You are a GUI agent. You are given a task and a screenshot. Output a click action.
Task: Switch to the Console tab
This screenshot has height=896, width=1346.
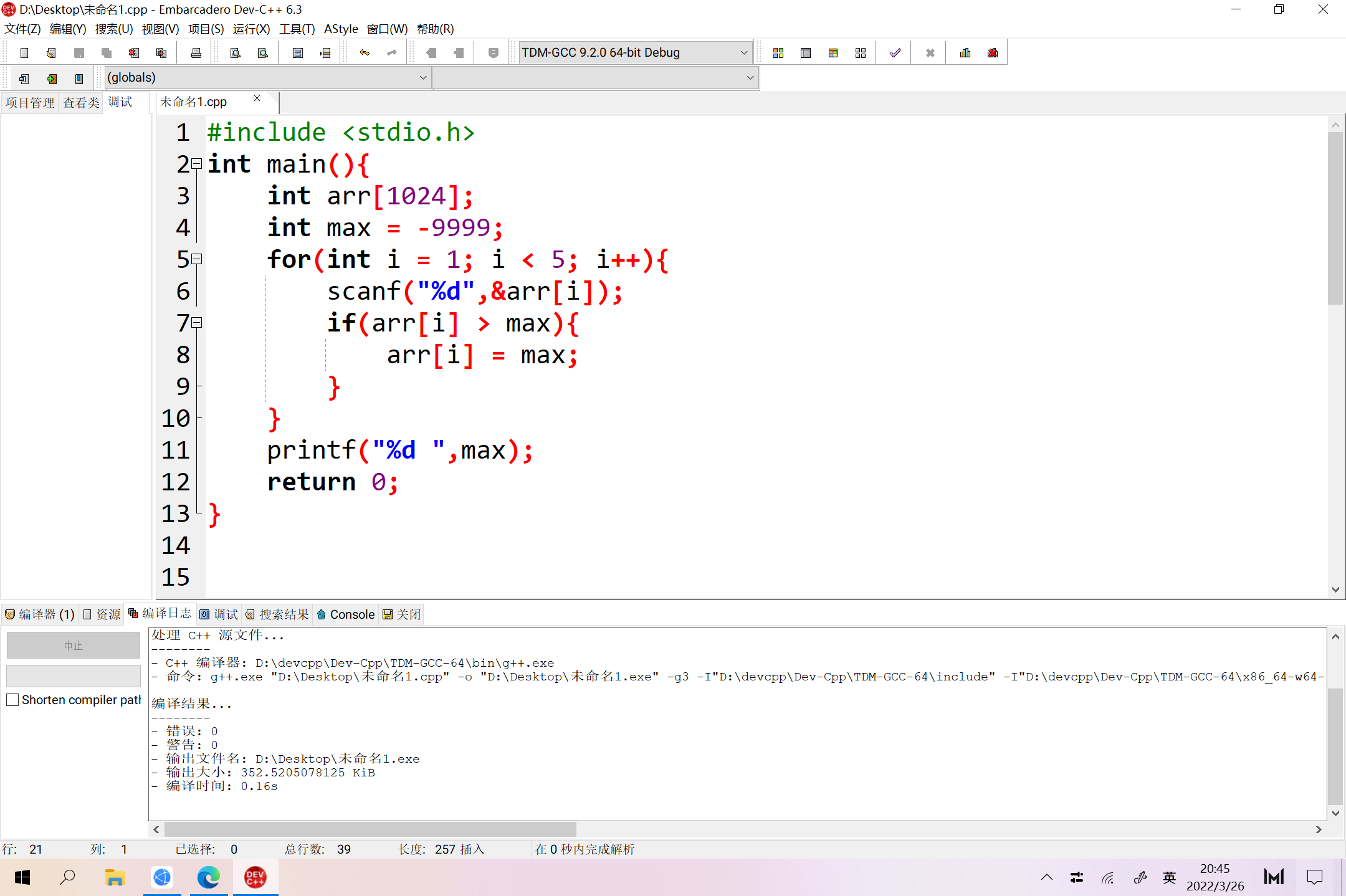point(345,614)
